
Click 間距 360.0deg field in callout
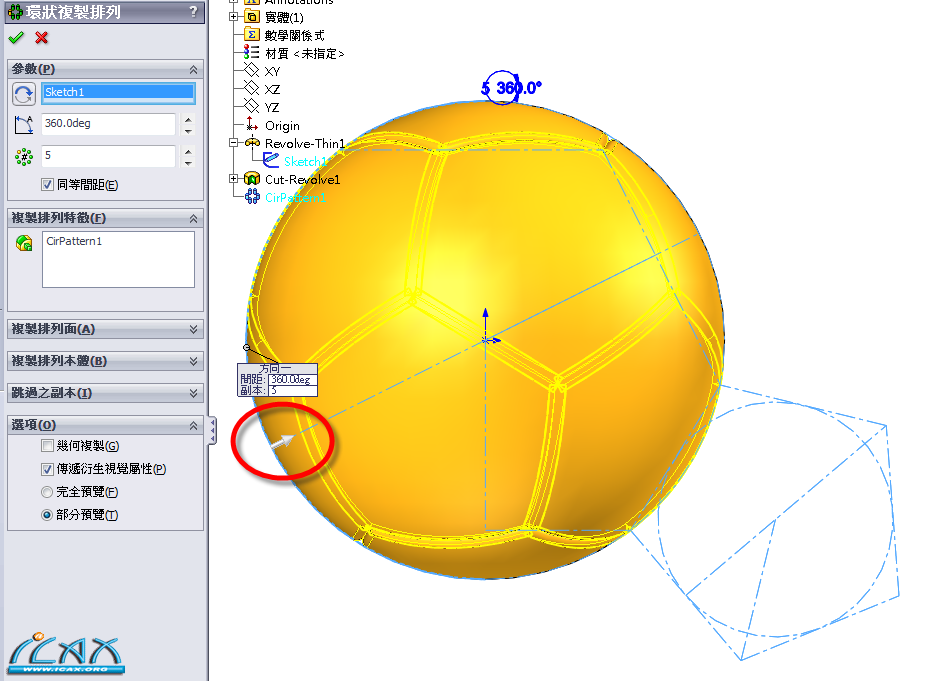(x=292, y=379)
